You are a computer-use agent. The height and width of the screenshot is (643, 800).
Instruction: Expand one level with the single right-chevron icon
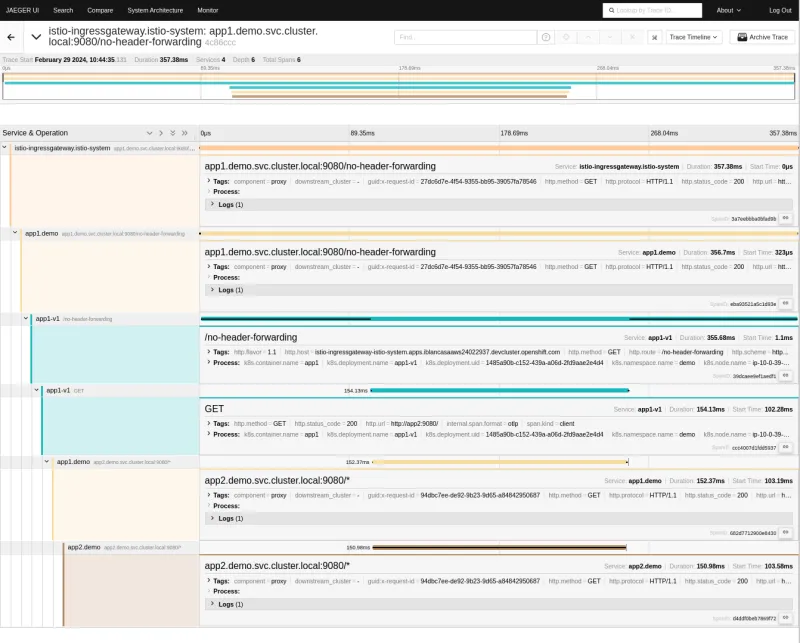(161, 133)
